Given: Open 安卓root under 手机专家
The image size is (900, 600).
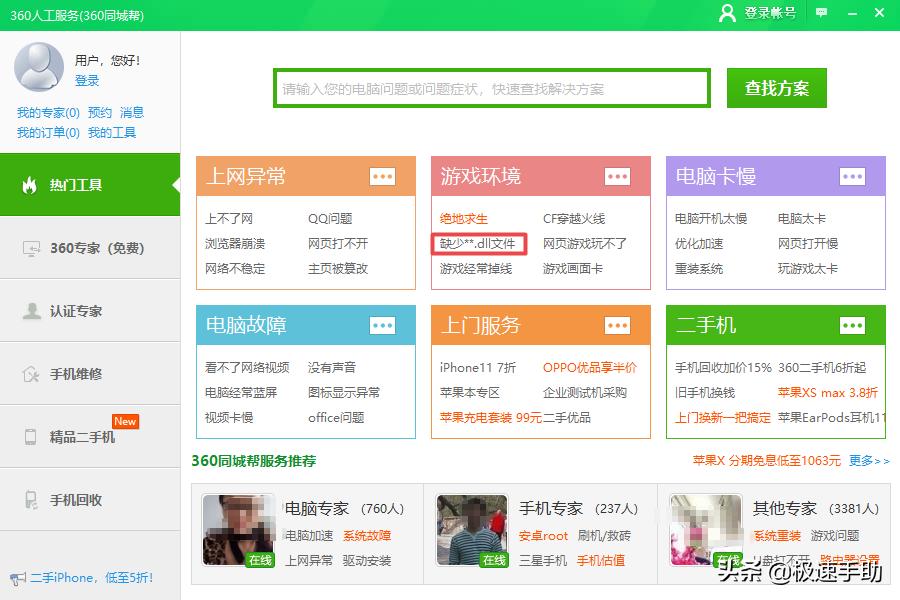Looking at the screenshot, I should pos(543,536).
